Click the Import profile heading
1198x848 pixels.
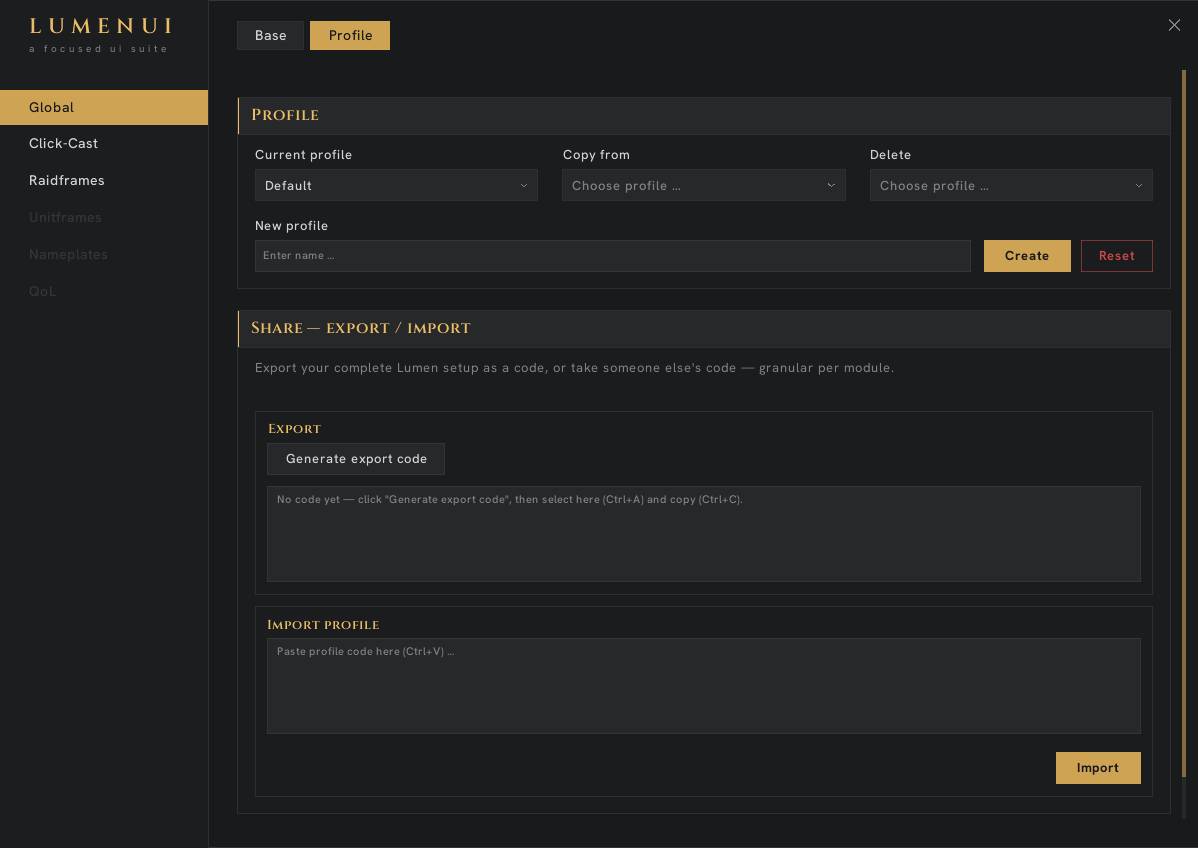[x=323, y=625]
